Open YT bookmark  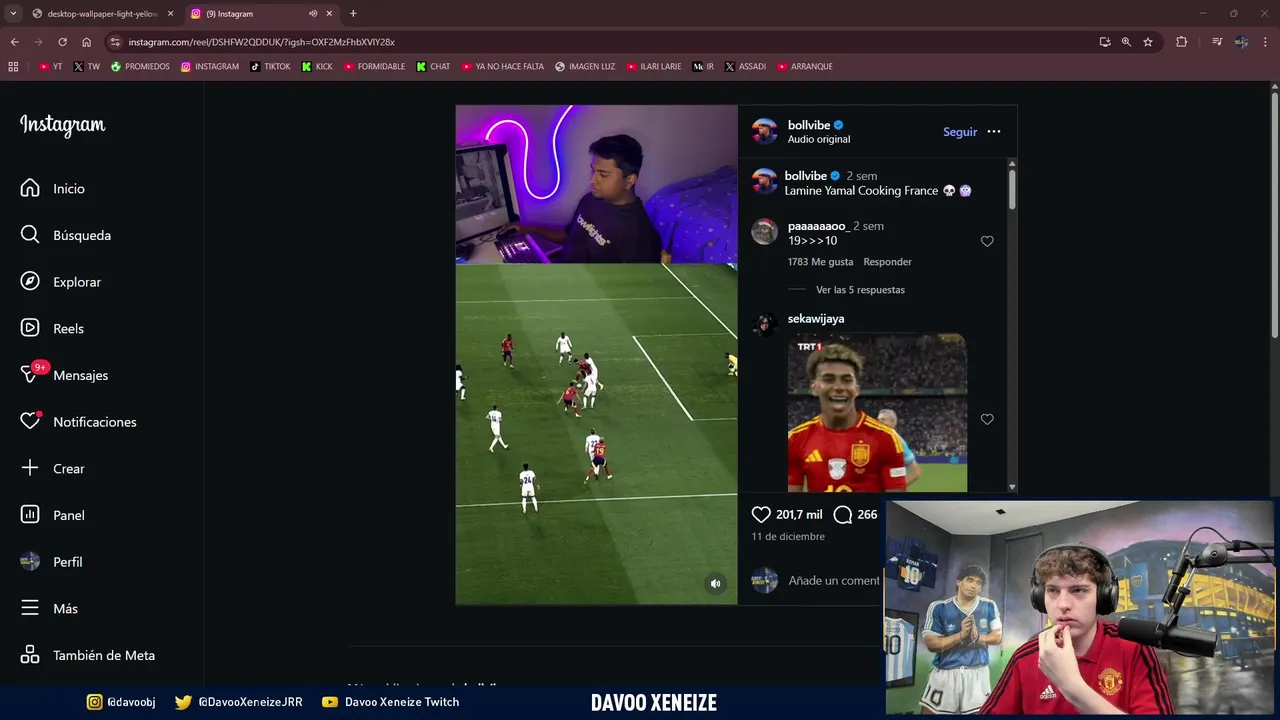point(50,67)
